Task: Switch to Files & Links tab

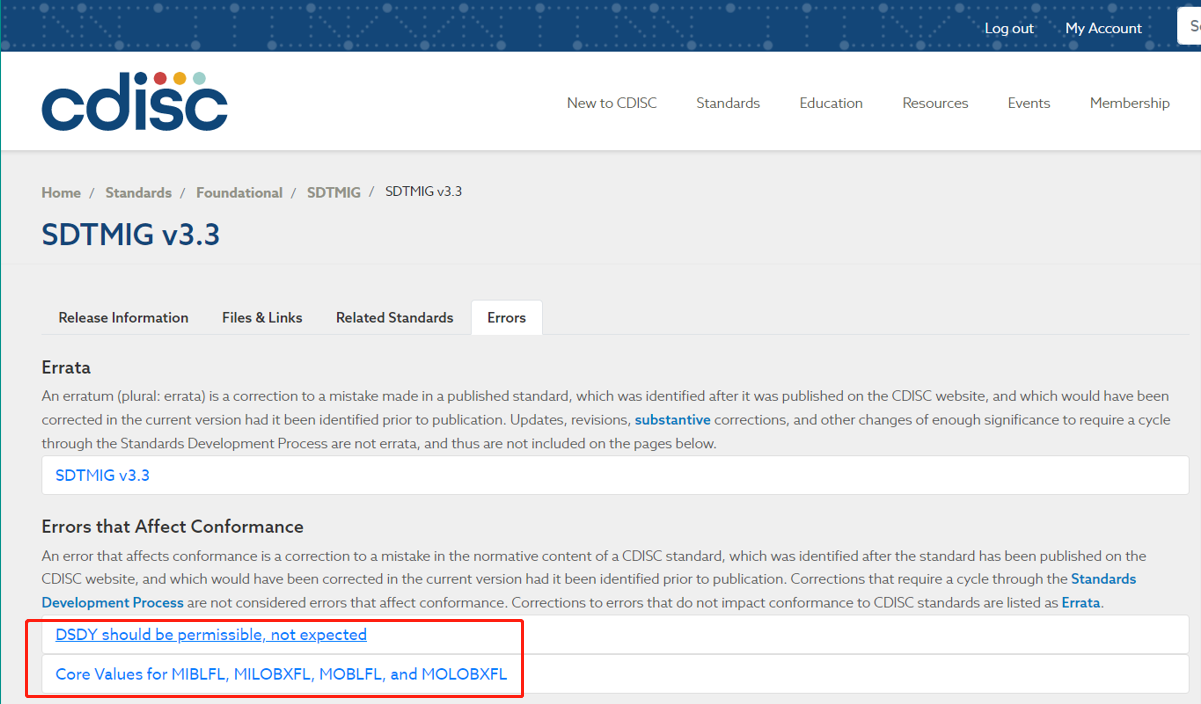Action: (x=262, y=318)
